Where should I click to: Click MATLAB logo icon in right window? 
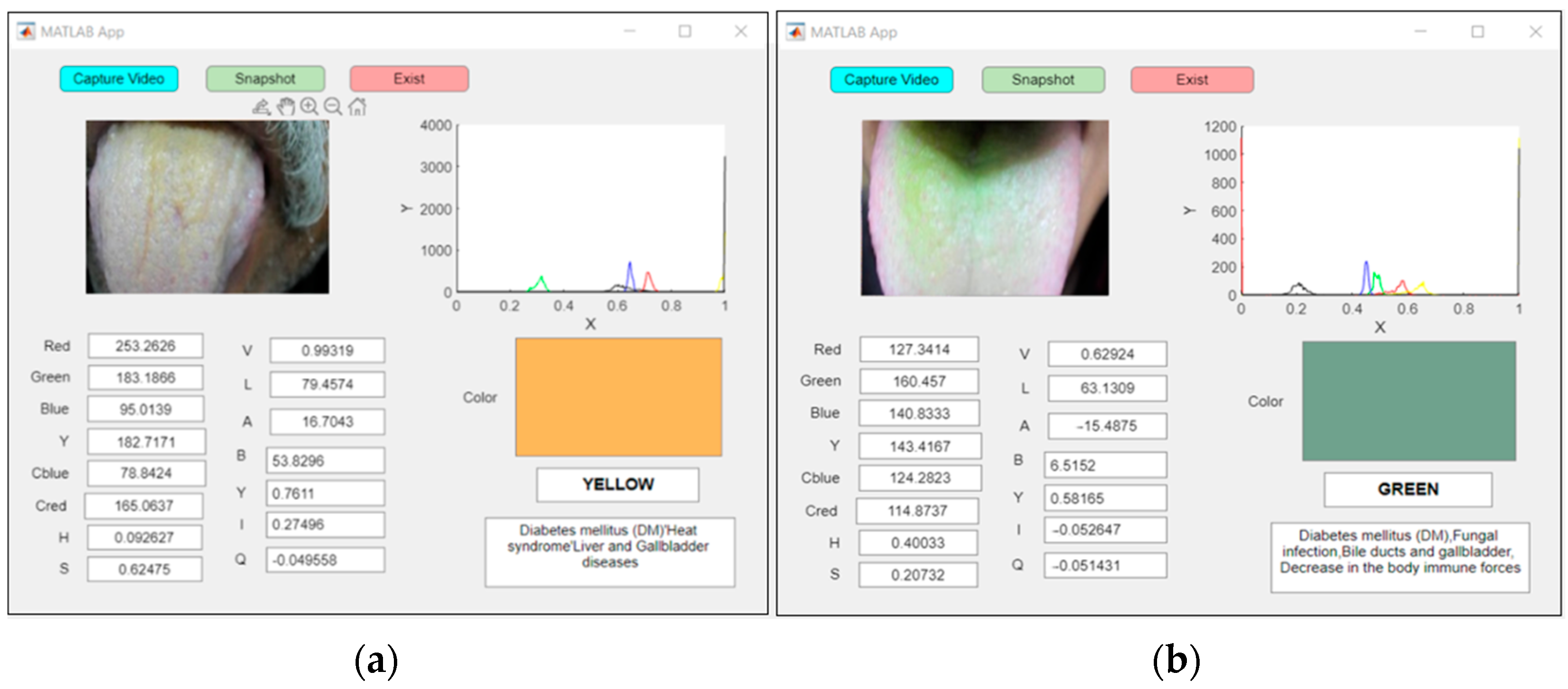point(795,32)
